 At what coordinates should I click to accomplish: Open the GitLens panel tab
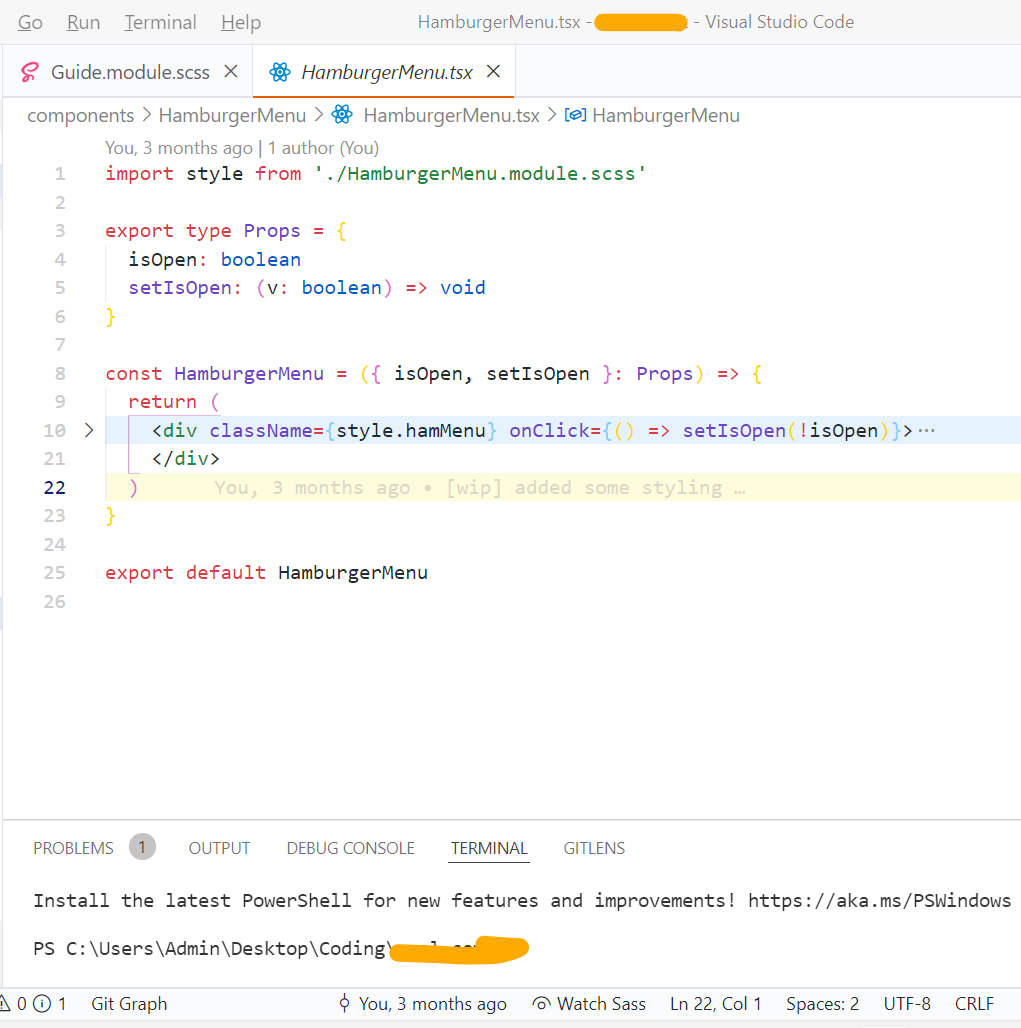click(594, 848)
